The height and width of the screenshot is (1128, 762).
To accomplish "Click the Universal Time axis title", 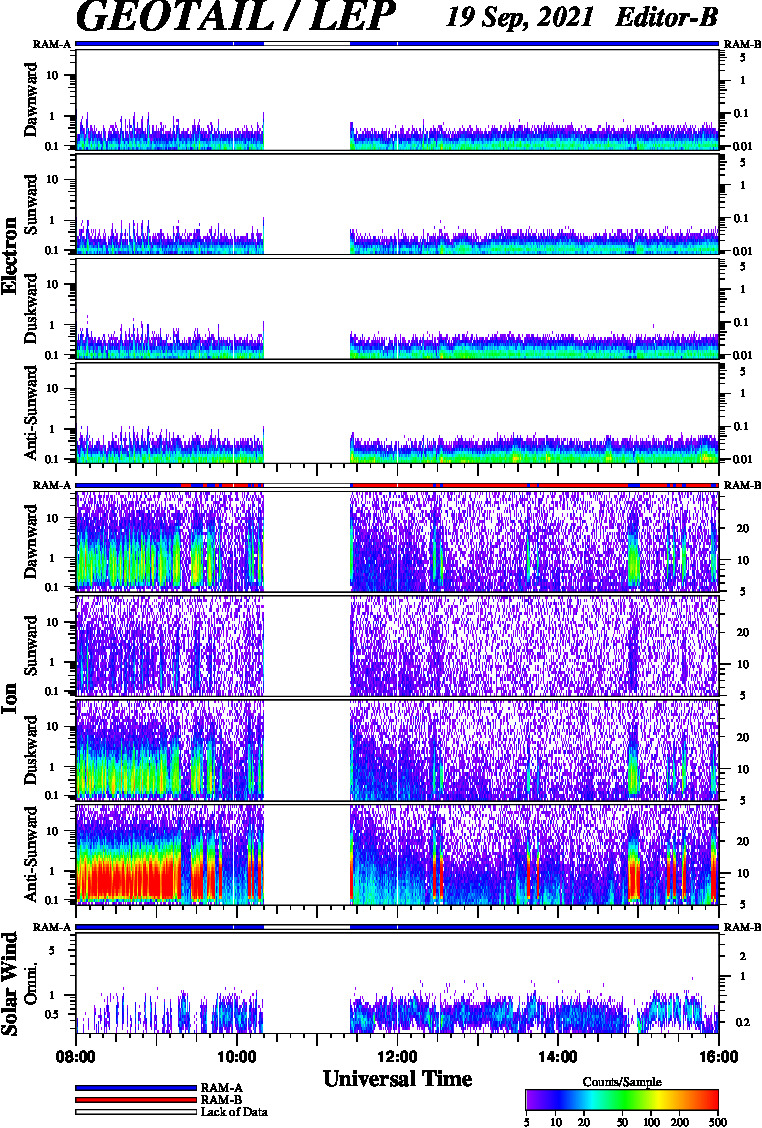I will click(x=397, y=1078).
